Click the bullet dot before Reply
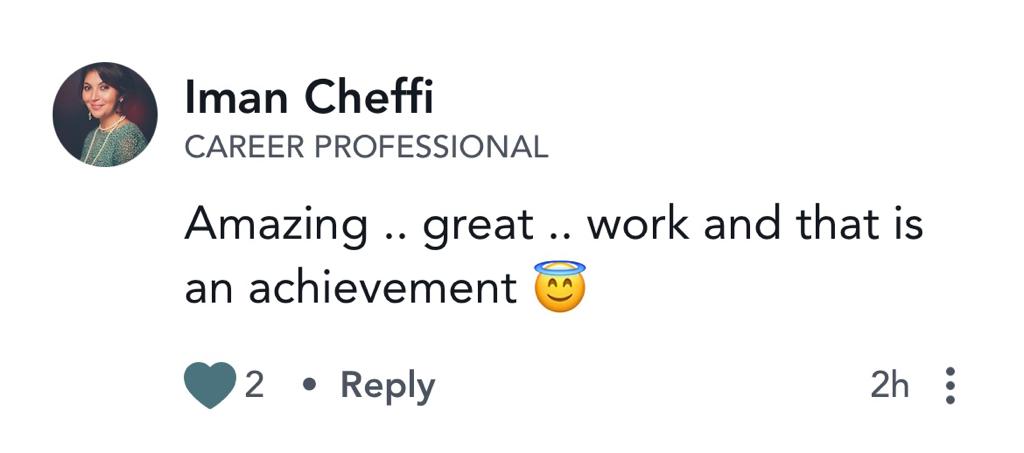This screenshot has width=1024, height=453. click(310, 386)
